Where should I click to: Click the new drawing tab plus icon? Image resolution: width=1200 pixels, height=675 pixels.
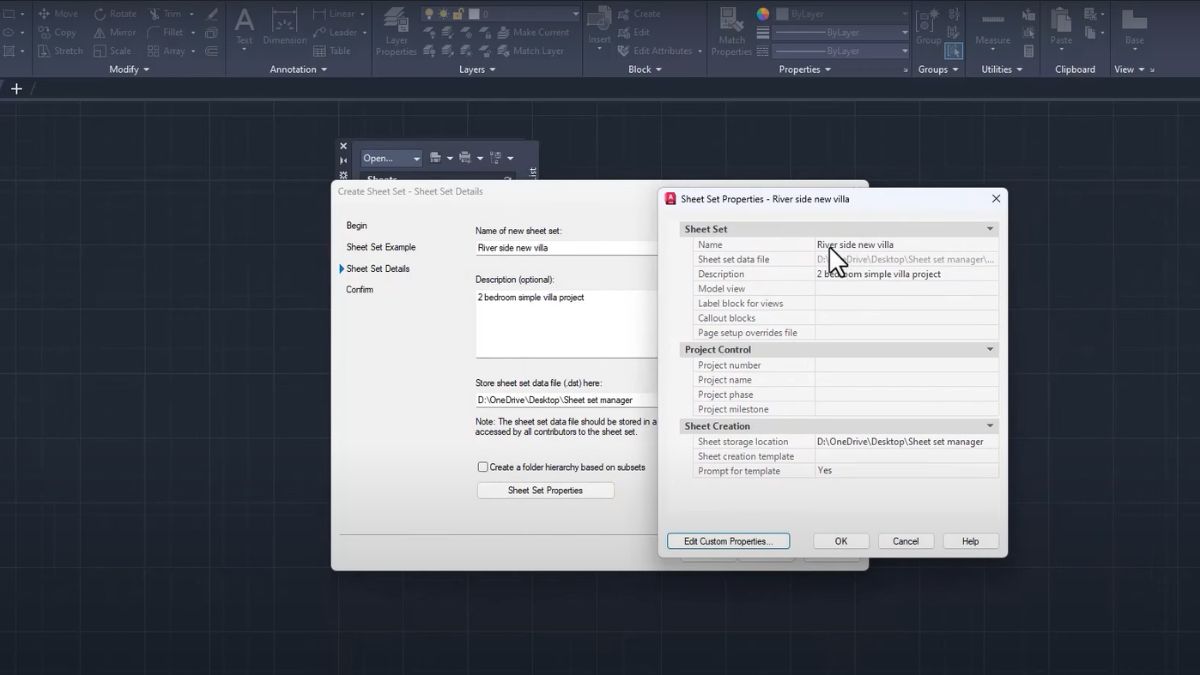[x=16, y=89]
